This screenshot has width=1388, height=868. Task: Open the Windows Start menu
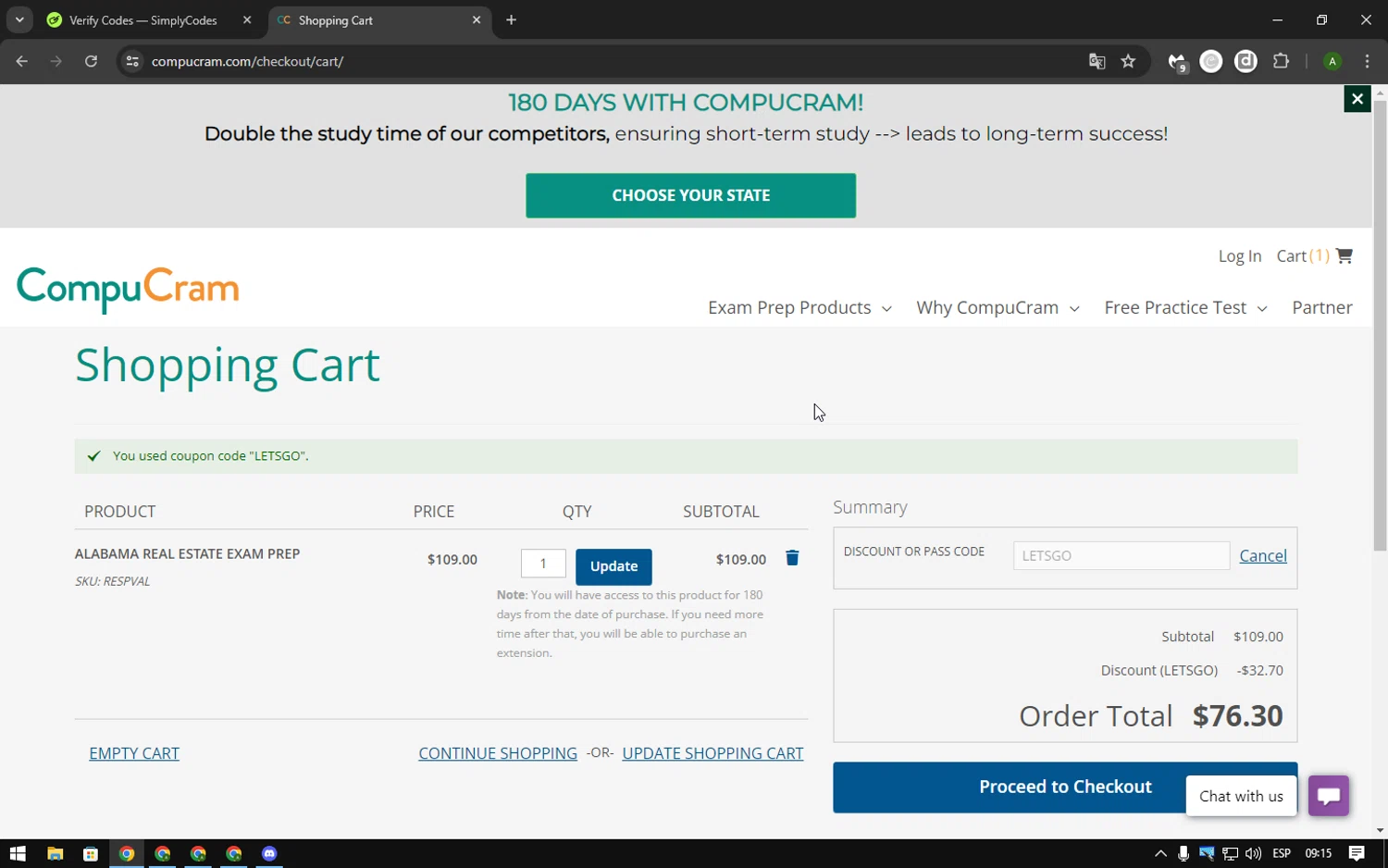[x=18, y=853]
